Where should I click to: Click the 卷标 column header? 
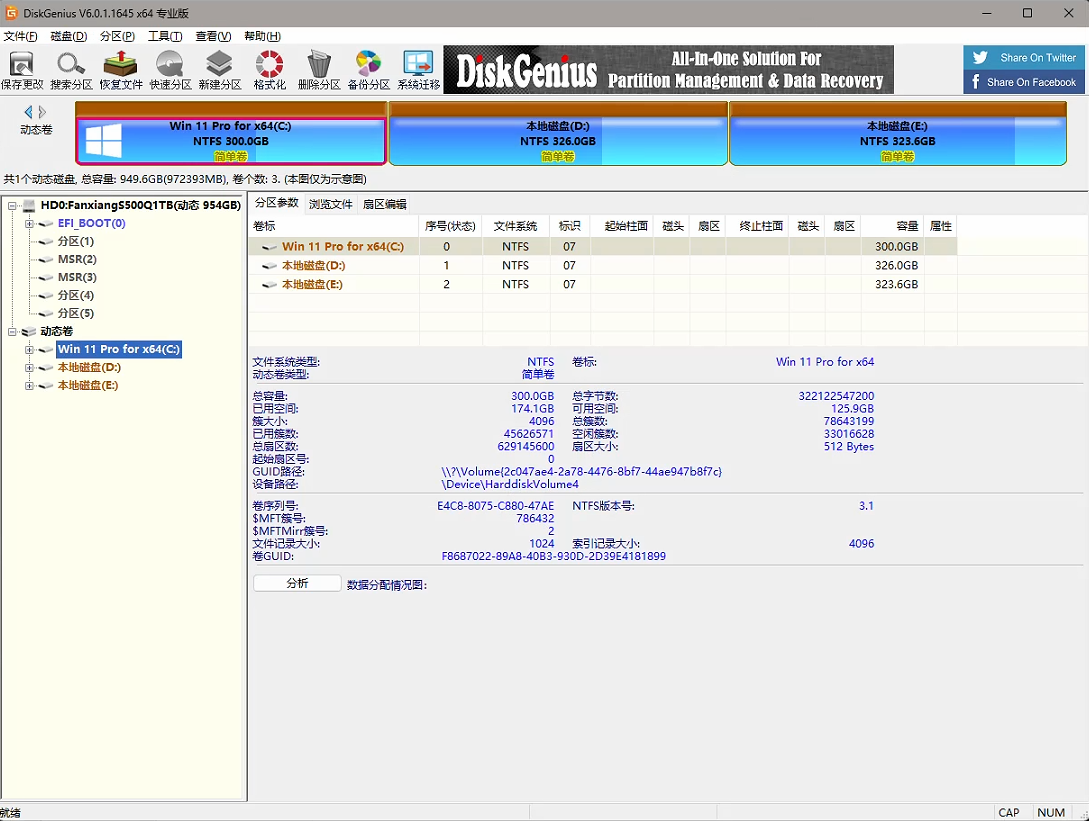point(334,226)
